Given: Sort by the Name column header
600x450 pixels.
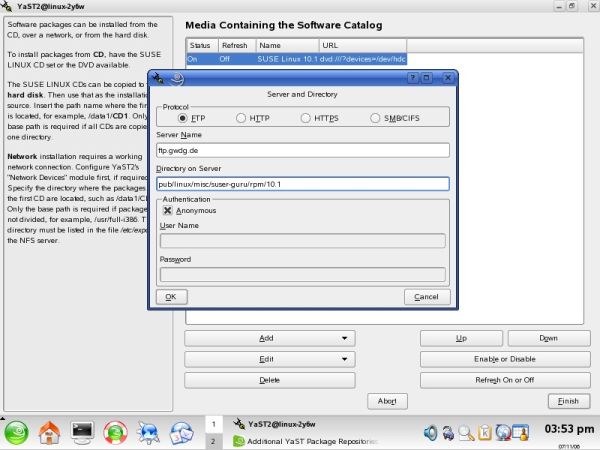Looking at the screenshot, I should (287, 46).
